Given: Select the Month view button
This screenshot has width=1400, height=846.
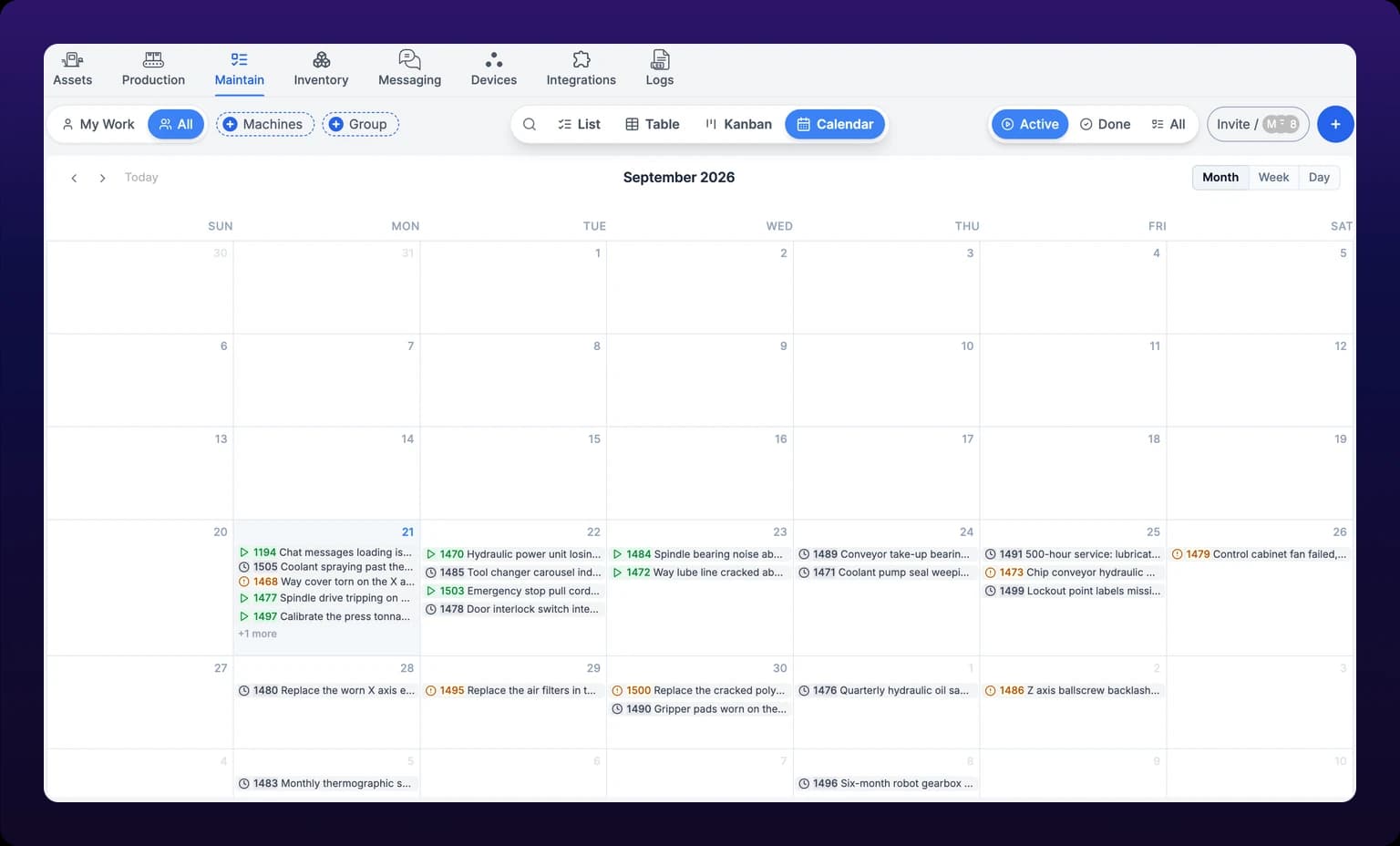Looking at the screenshot, I should point(1220,178).
